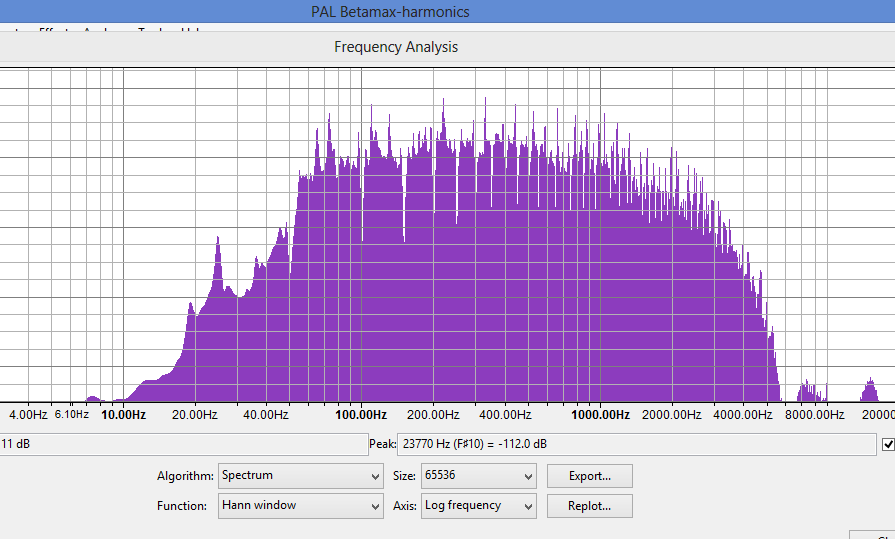This screenshot has width=895, height=539.
Task: Open the Size dropdown showing 65536
Action: tap(478, 476)
